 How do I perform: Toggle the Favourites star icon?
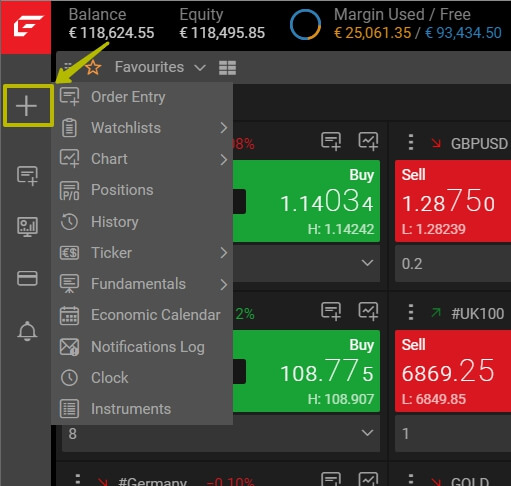[x=93, y=68]
